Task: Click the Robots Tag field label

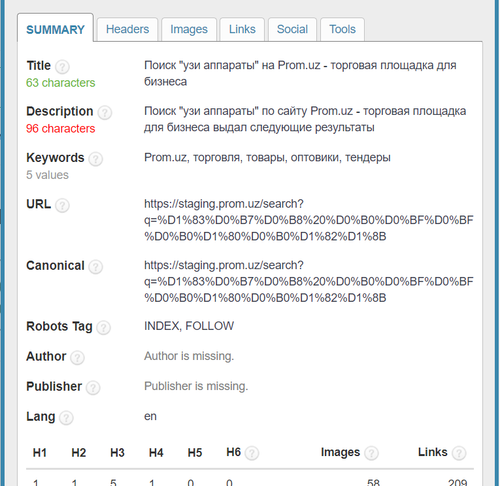Action: tap(59, 327)
